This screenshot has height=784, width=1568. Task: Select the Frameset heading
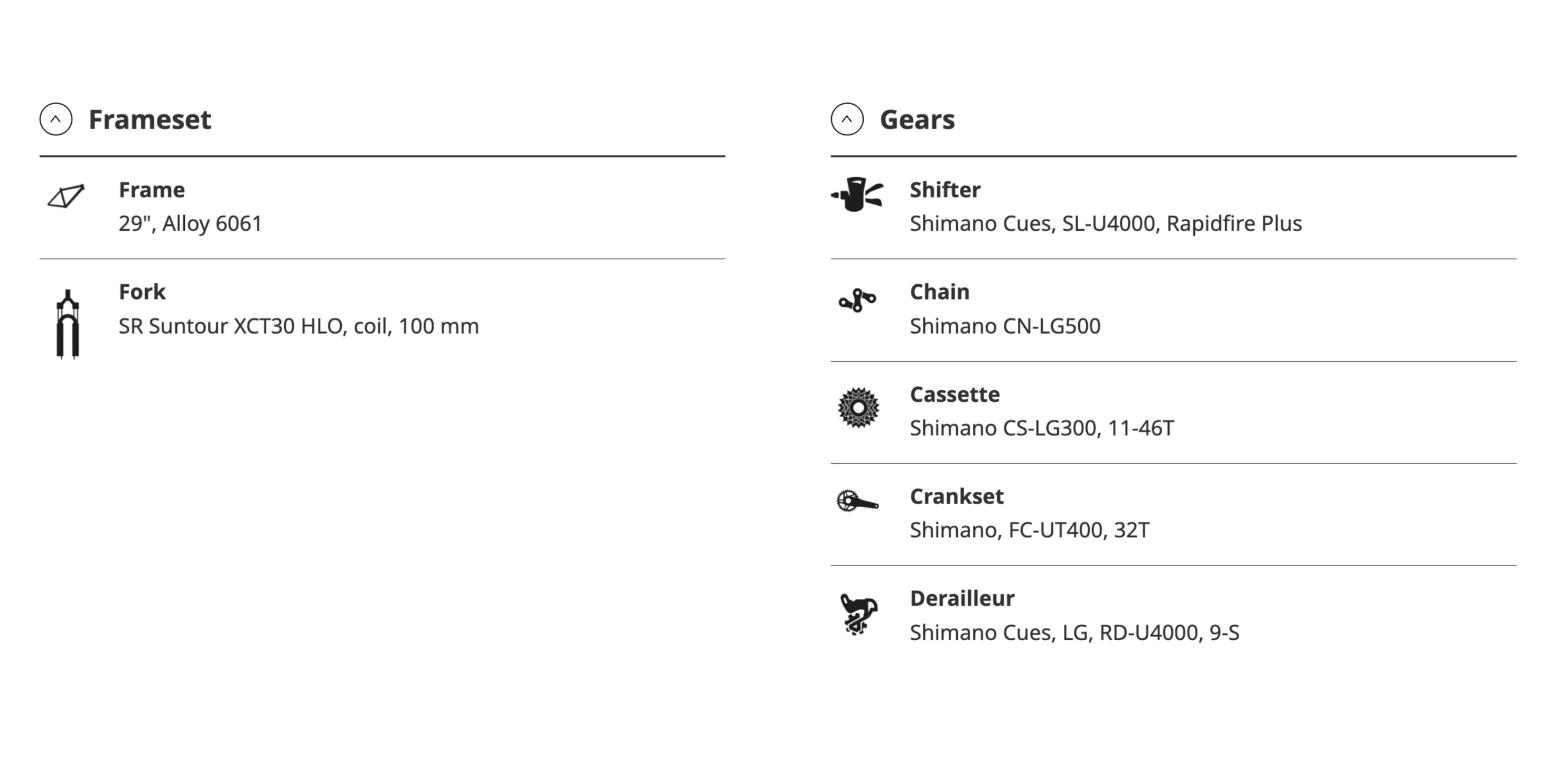coord(150,119)
